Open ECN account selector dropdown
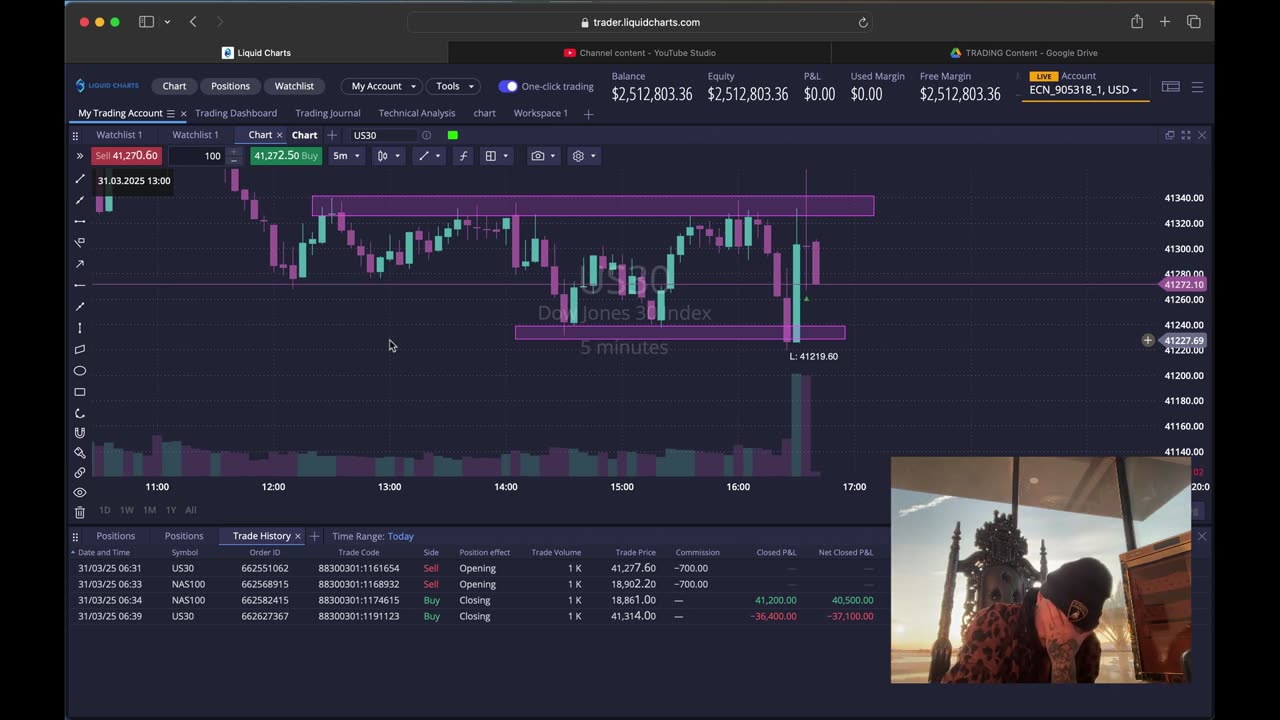This screenshot has height=720, width=1280. 1084,90
